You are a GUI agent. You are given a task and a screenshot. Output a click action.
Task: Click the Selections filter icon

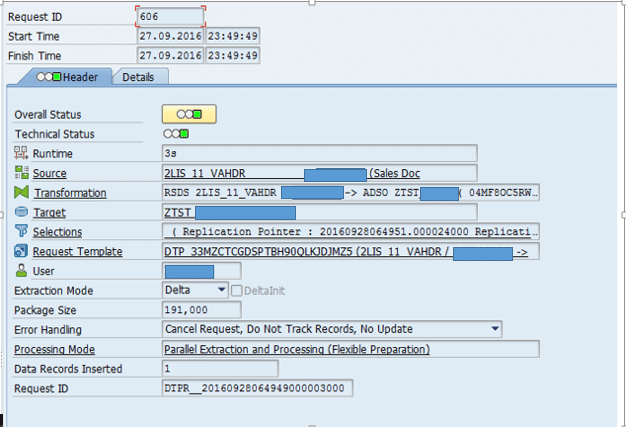21,231
